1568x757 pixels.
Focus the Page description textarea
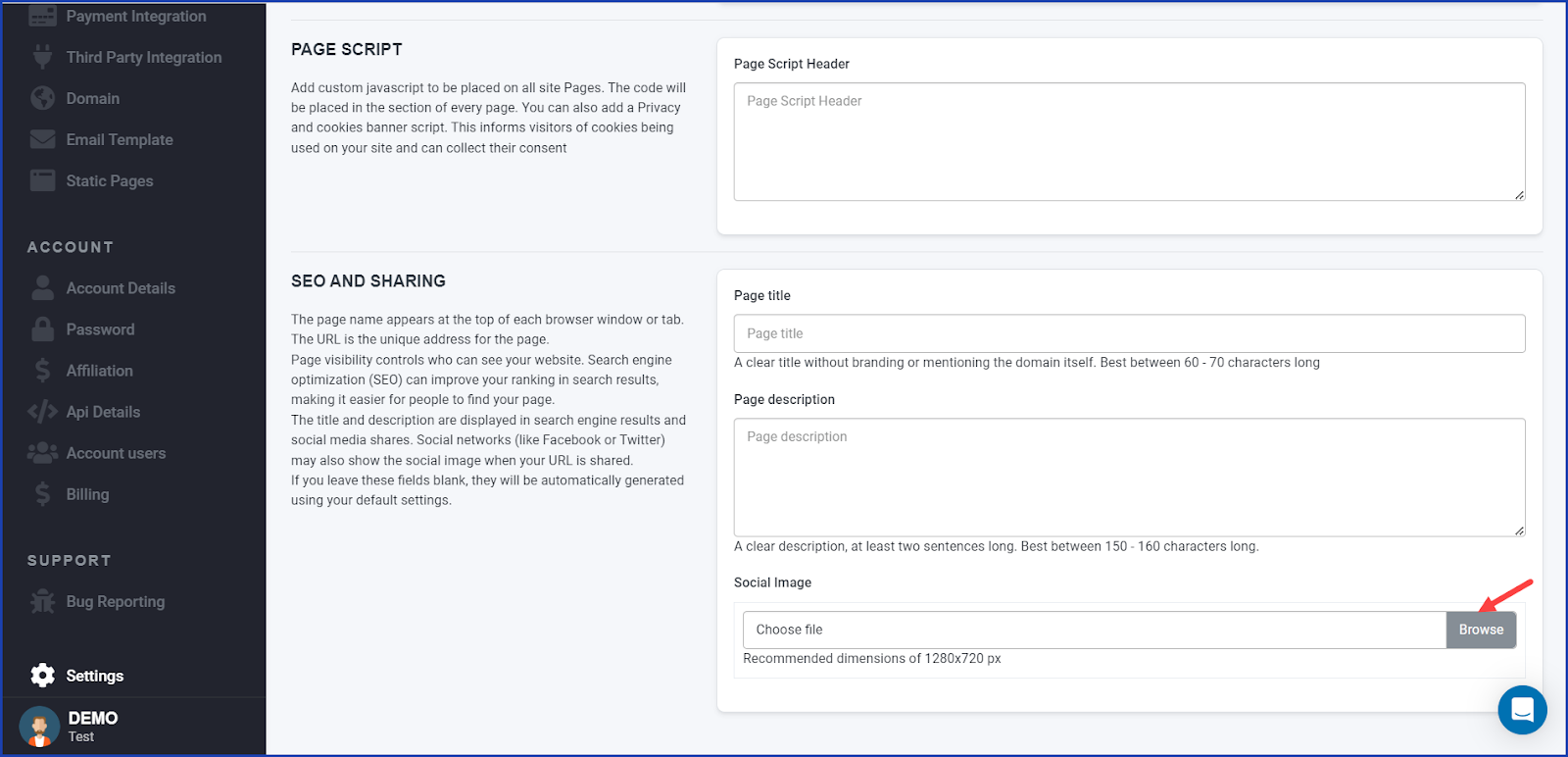[1129, 478]
